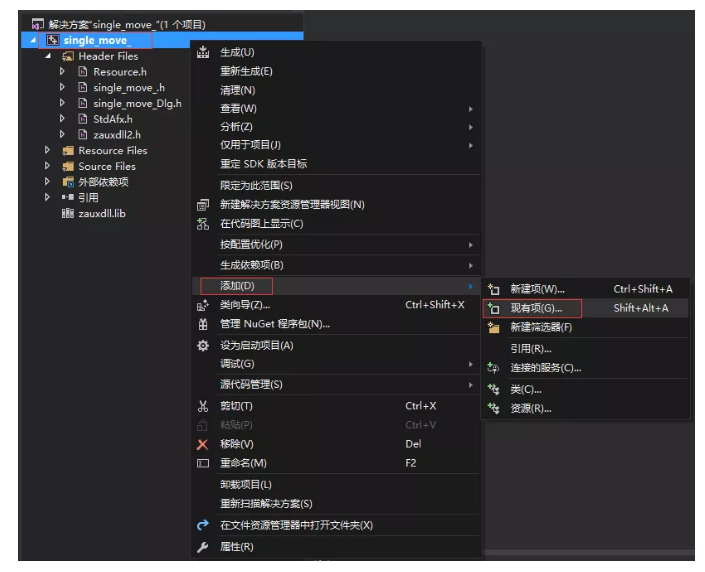
Task: Click the New Filter folder icon
Action: click(x=494, y=327)
